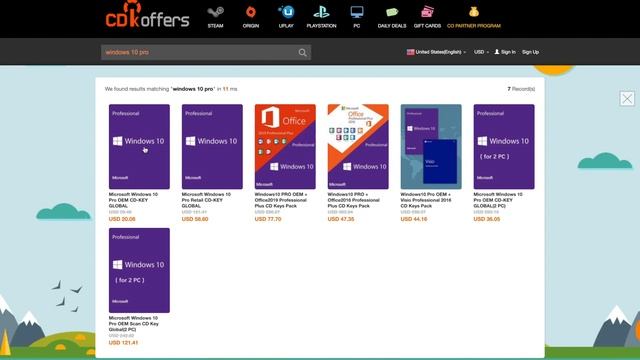The height and width of the screenshot is (360, 640).
Task: Click the price USD 121.41 in bottom row
Action: click(x=123, y=343)
